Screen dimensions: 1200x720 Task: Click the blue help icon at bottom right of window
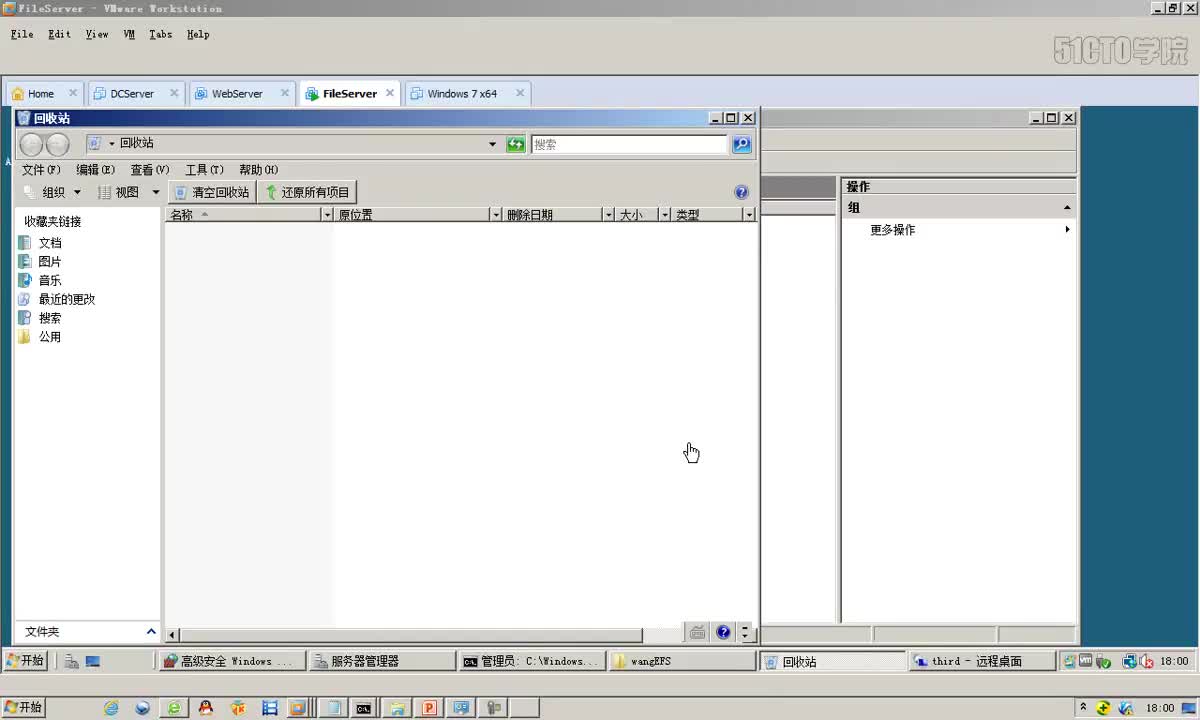point(723,632)
